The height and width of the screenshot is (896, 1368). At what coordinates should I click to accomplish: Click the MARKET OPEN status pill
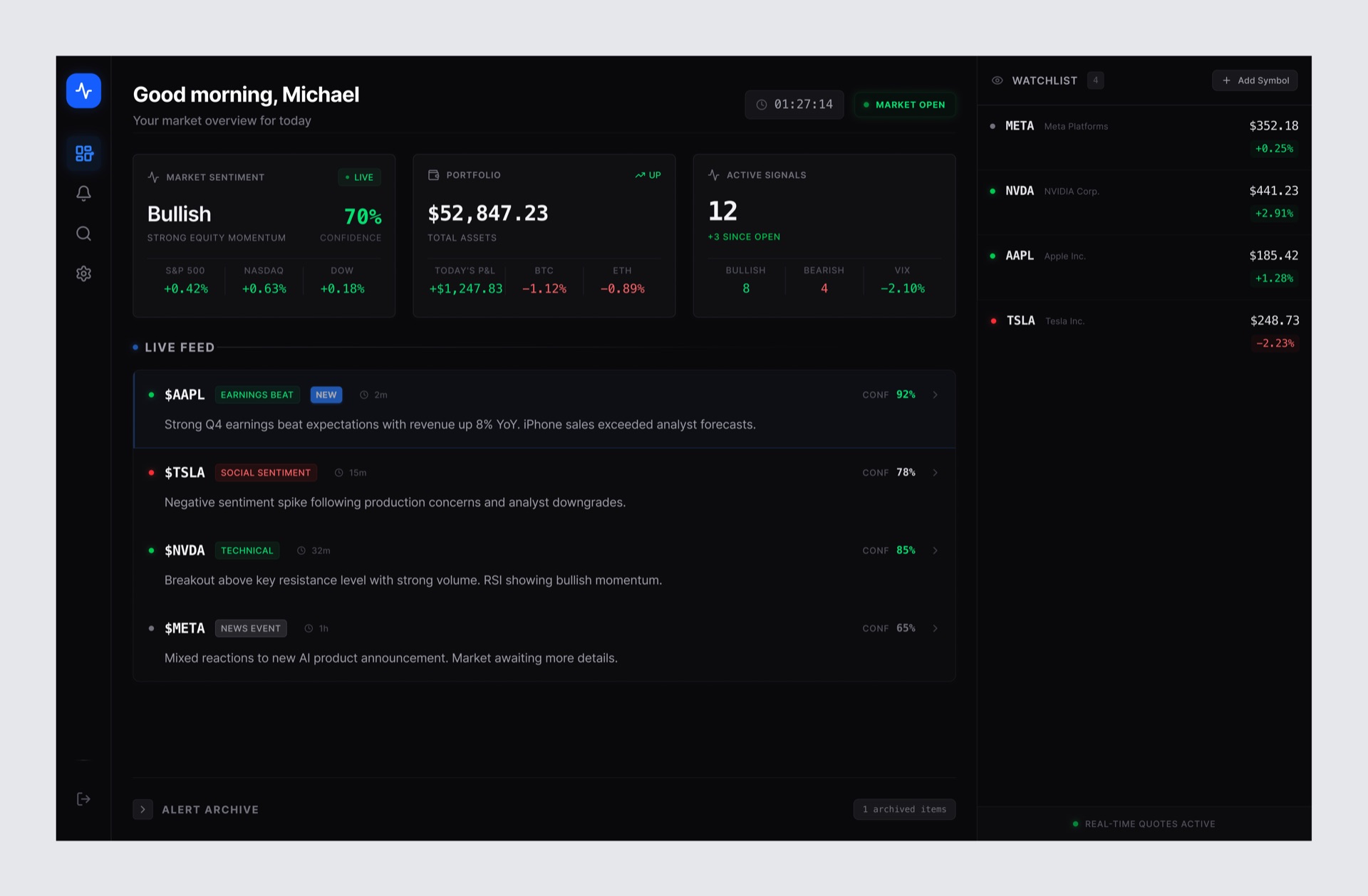pos(905,104)
